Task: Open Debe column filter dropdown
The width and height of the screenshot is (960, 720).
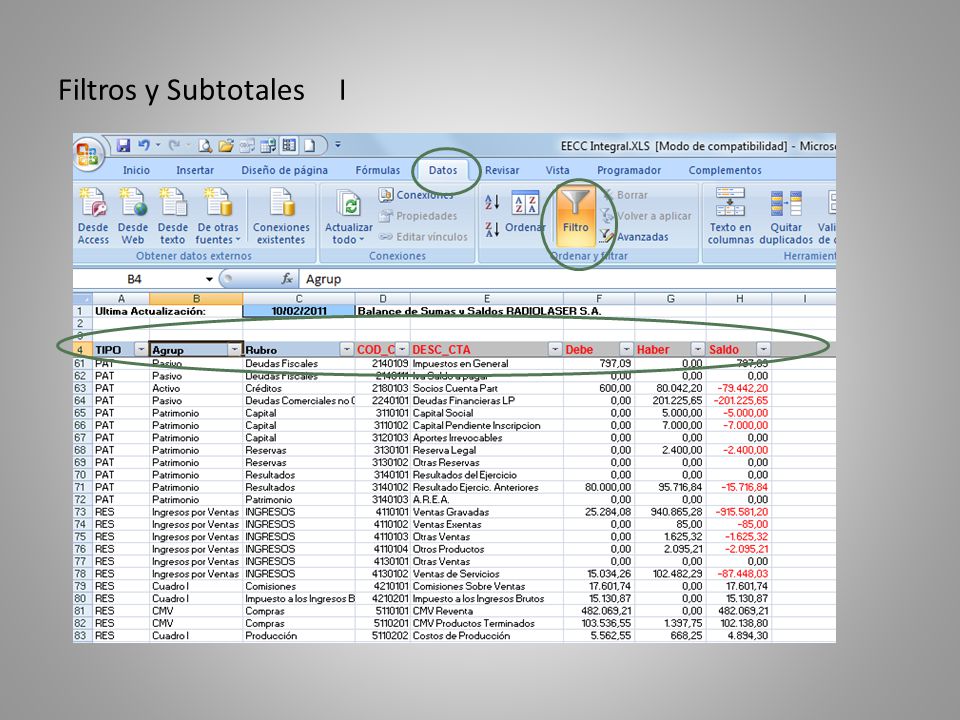Action: (x=626, y=350)
